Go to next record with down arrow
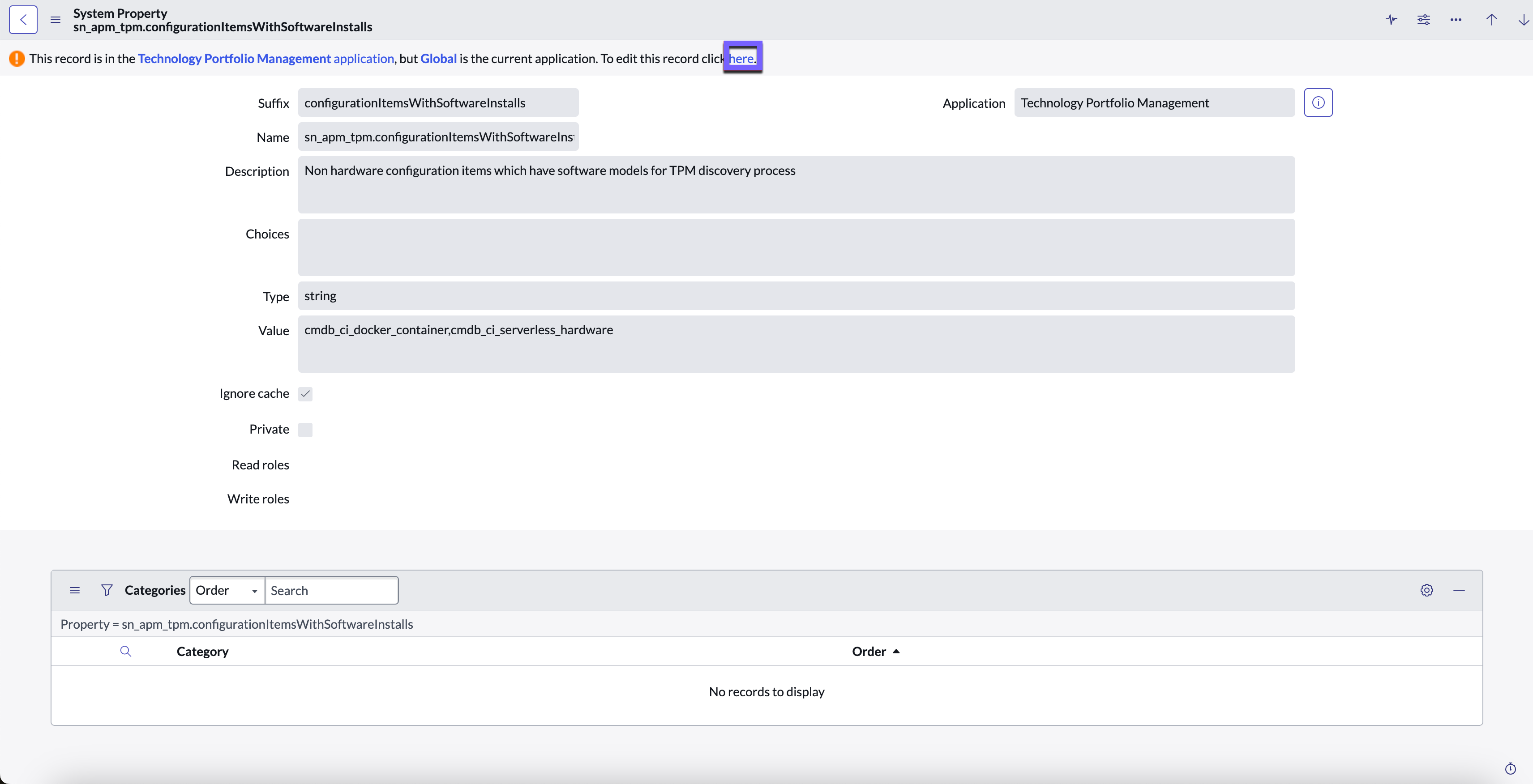The width and height of the screenshot is (1533, 784). [x=1524, y=20]
